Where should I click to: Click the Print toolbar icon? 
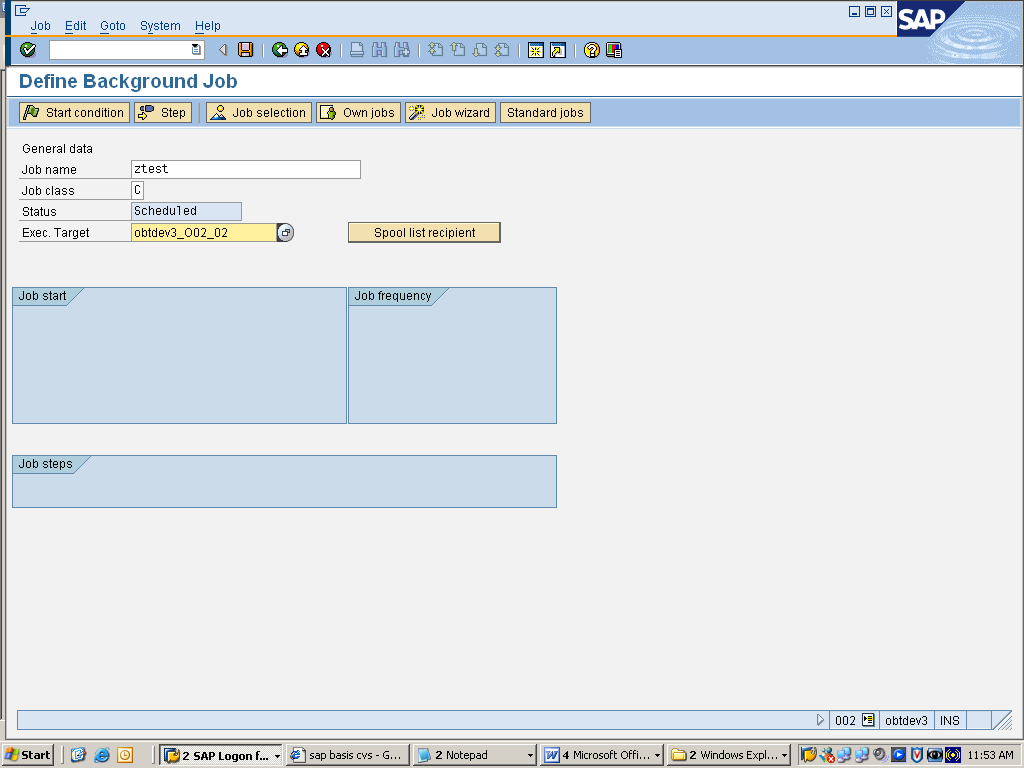coord(356,49)
